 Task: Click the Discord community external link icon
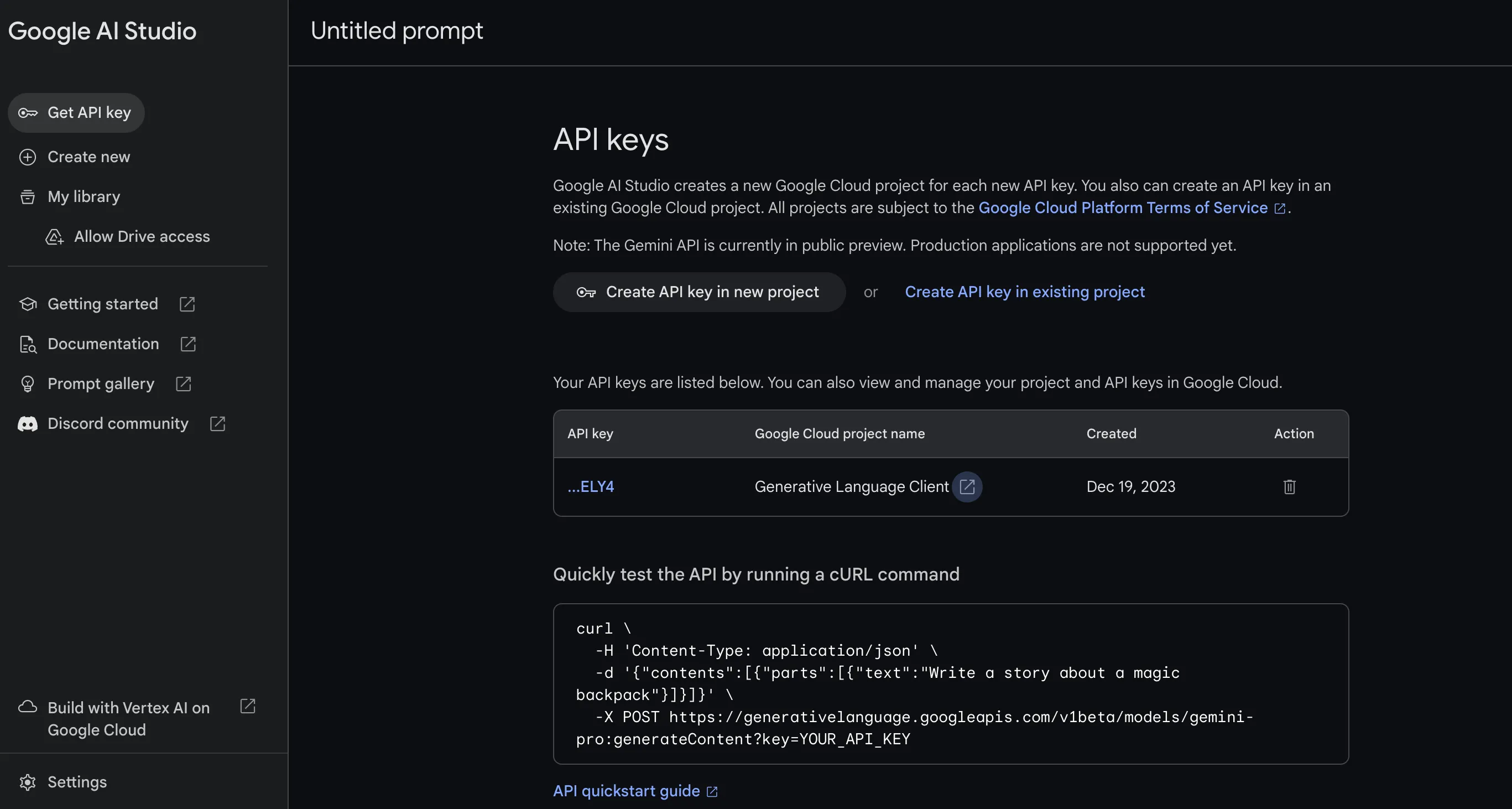[218, 423]
